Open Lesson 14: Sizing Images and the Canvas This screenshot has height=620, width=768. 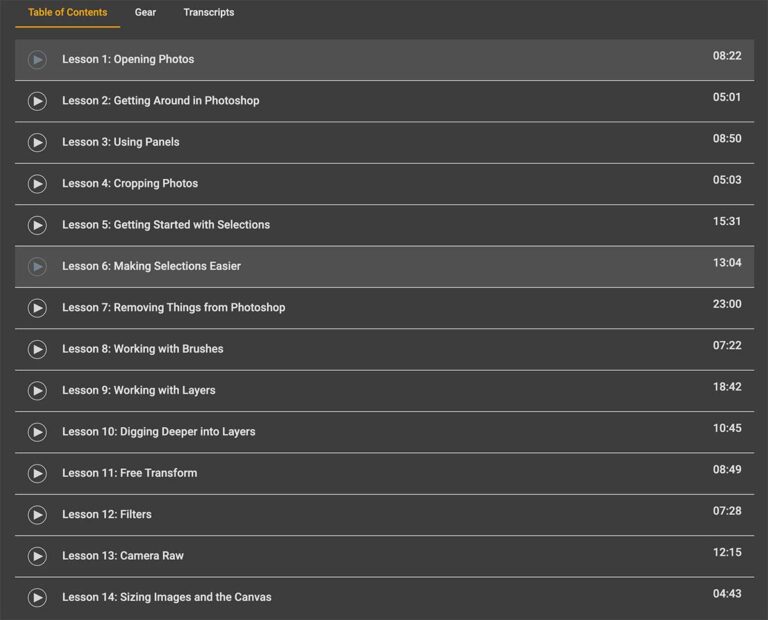tap(166, 597)
